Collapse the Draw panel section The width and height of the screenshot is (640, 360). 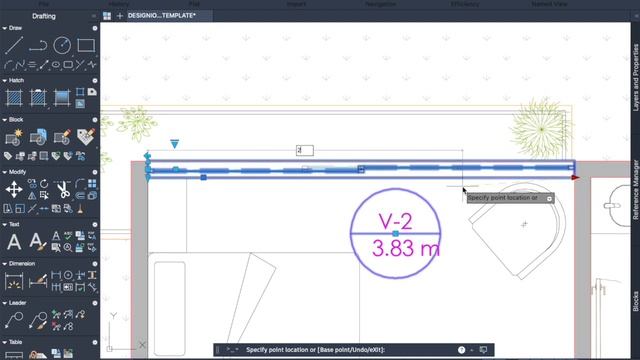[4, 28]
